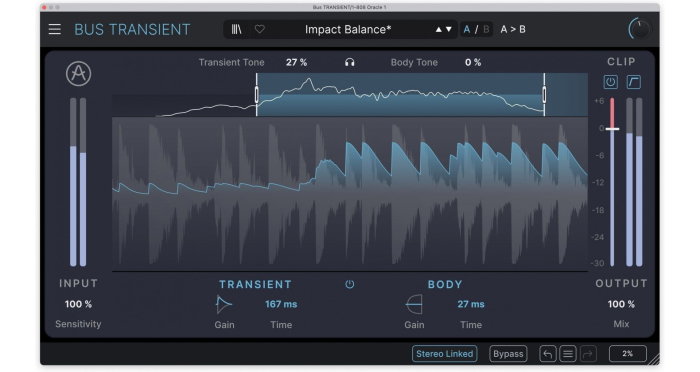Click the clip threshold fader handle
The image size is (700, 372).
[x=612, y=129]
